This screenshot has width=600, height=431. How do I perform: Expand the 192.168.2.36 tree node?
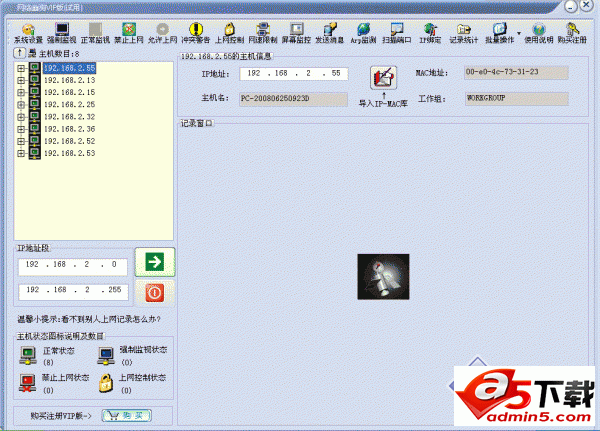(21, 129)
